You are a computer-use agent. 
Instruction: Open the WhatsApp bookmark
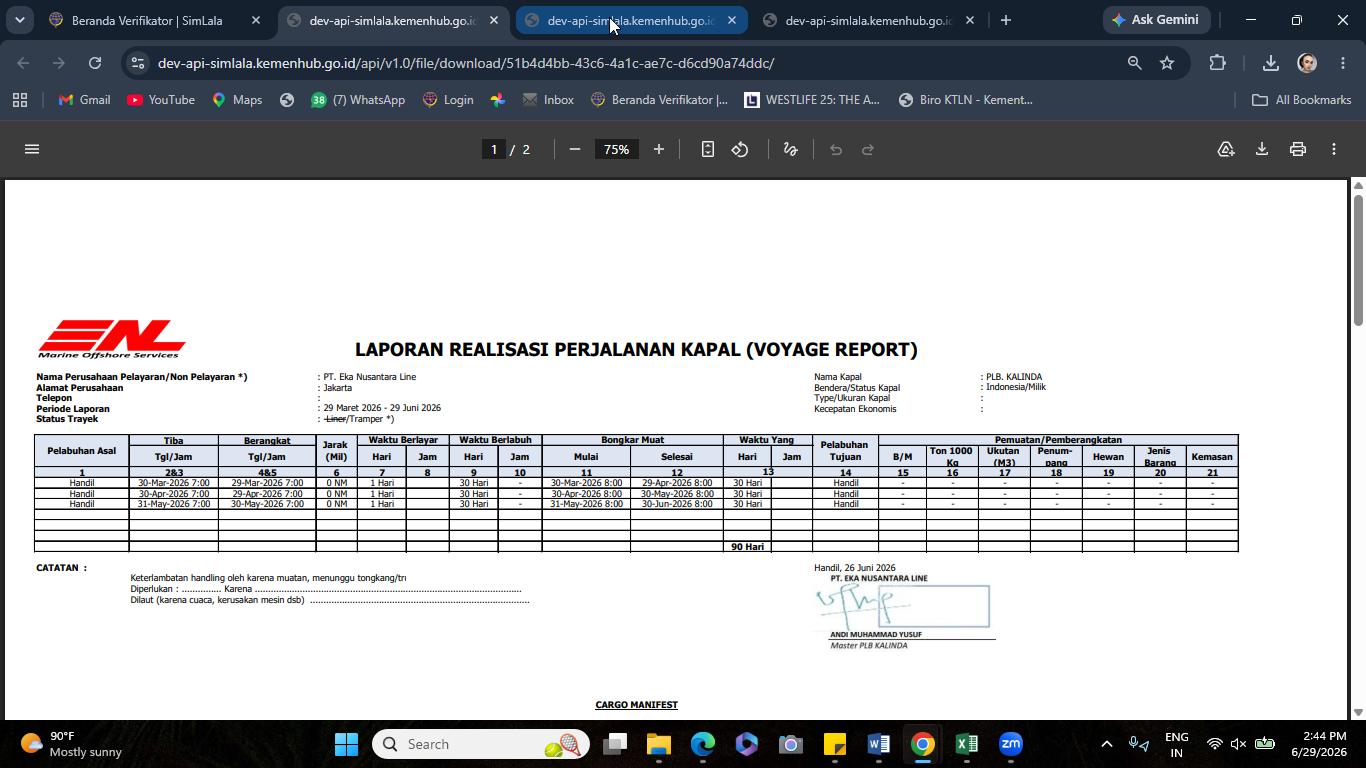358,100
